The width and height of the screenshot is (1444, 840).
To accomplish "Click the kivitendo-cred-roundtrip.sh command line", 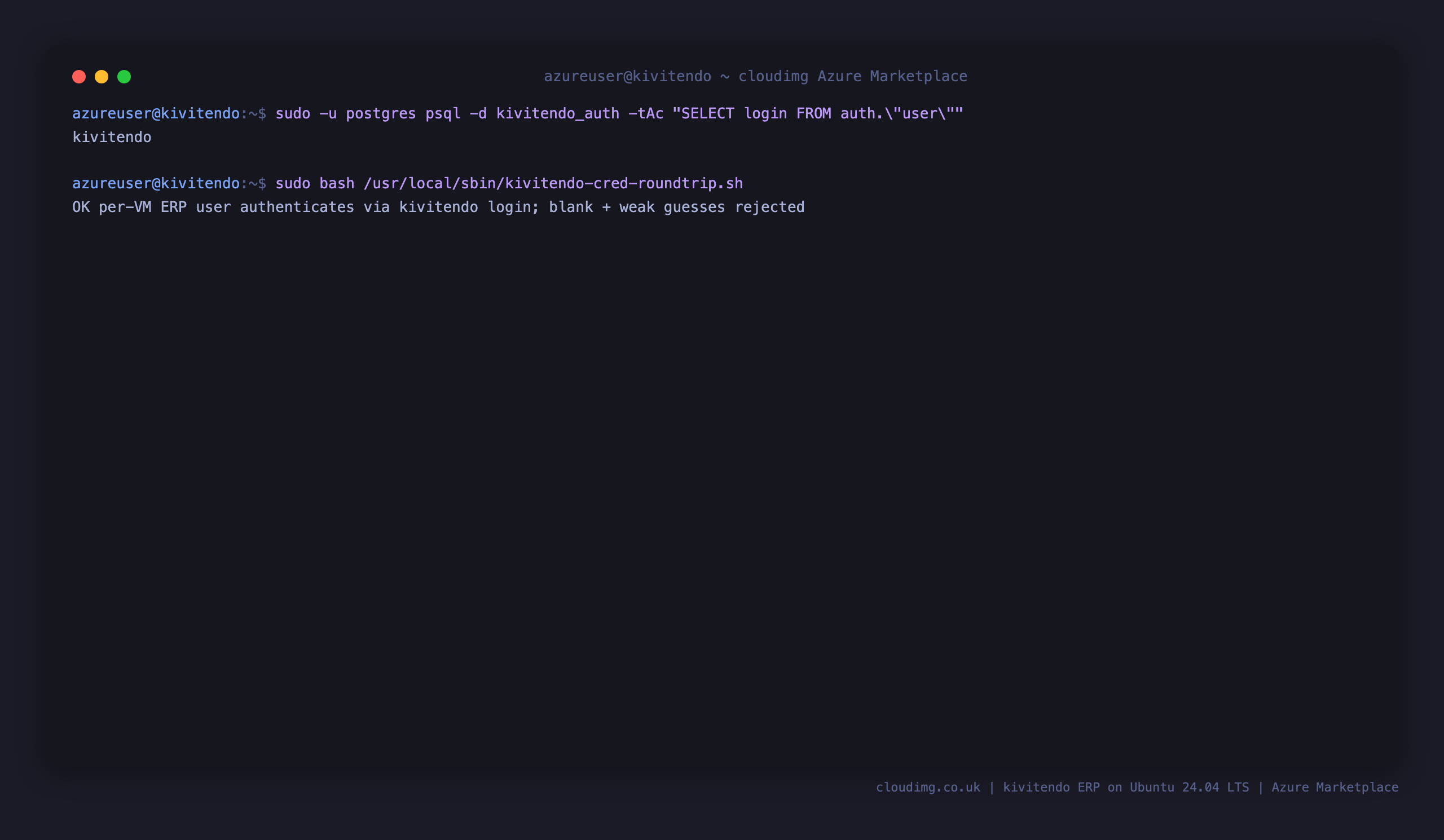I will point(407,183).
